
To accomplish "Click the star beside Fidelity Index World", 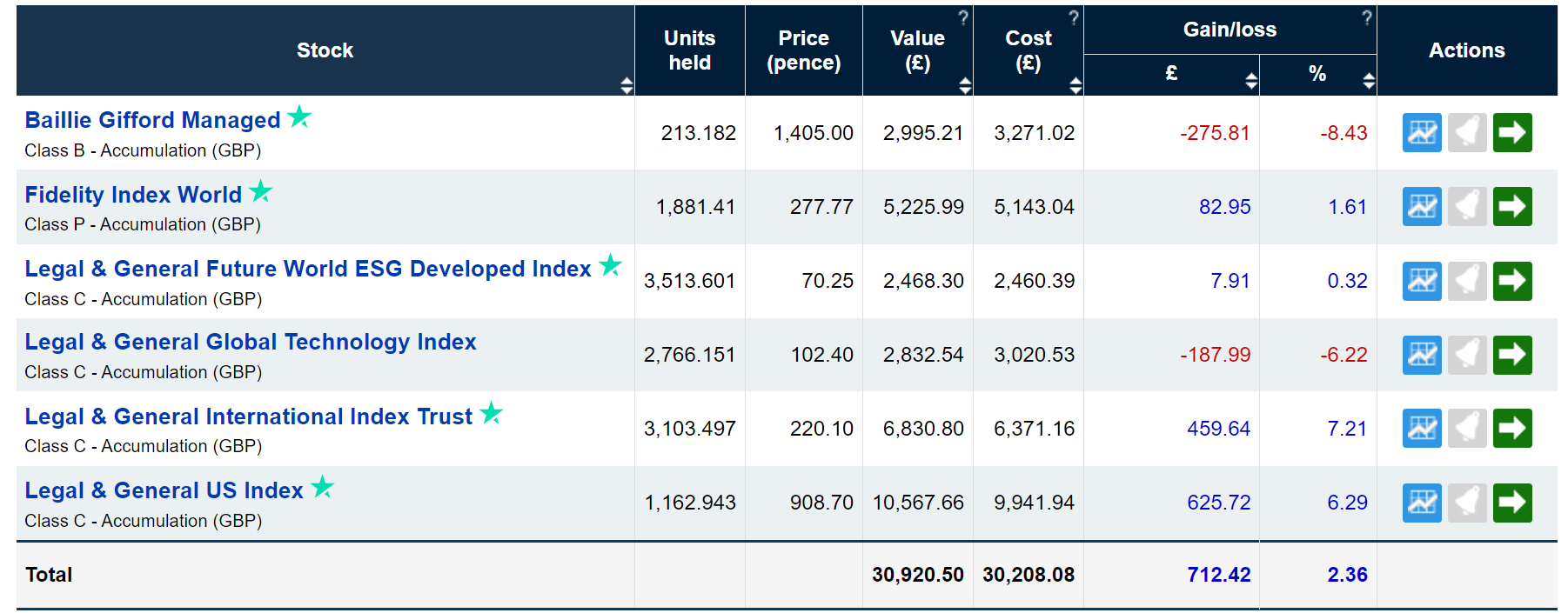I will tap(261, 190).
